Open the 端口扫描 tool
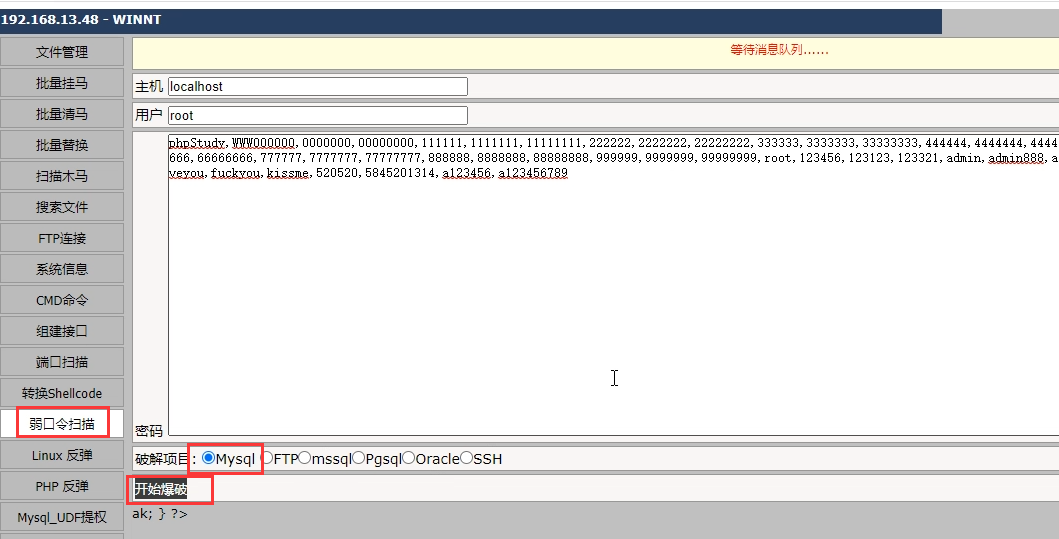Screen dimensions: 1059x539 62,362
